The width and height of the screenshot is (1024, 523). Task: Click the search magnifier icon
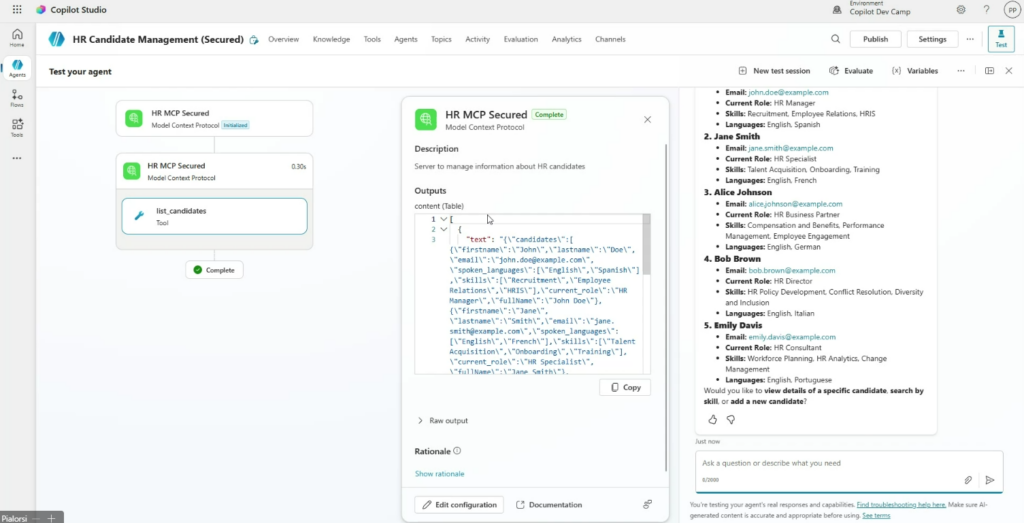835,39
